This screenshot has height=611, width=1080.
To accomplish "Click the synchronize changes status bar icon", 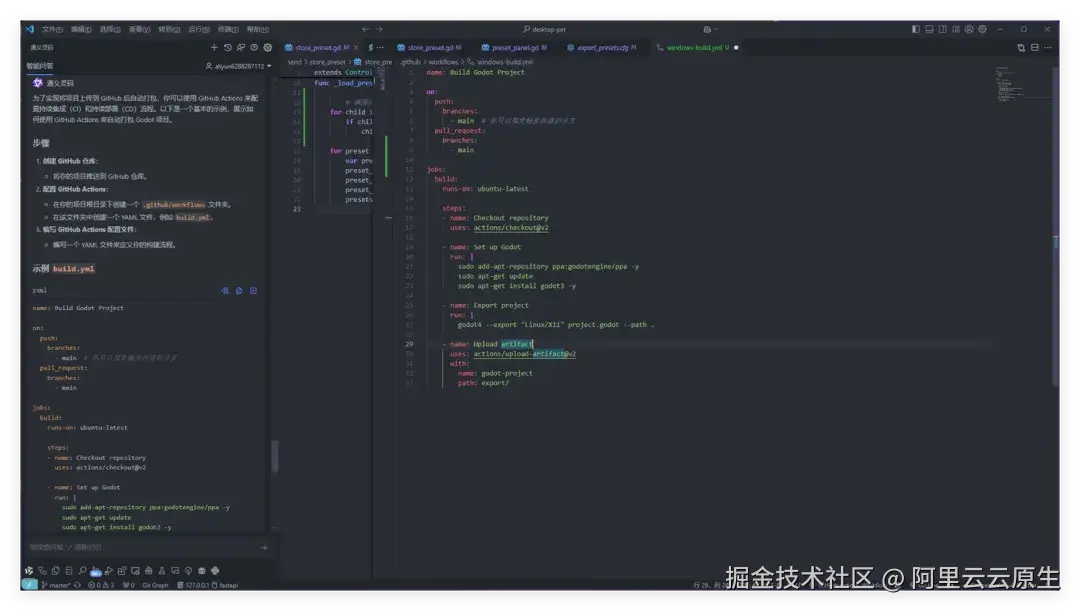I will (78, 586).
